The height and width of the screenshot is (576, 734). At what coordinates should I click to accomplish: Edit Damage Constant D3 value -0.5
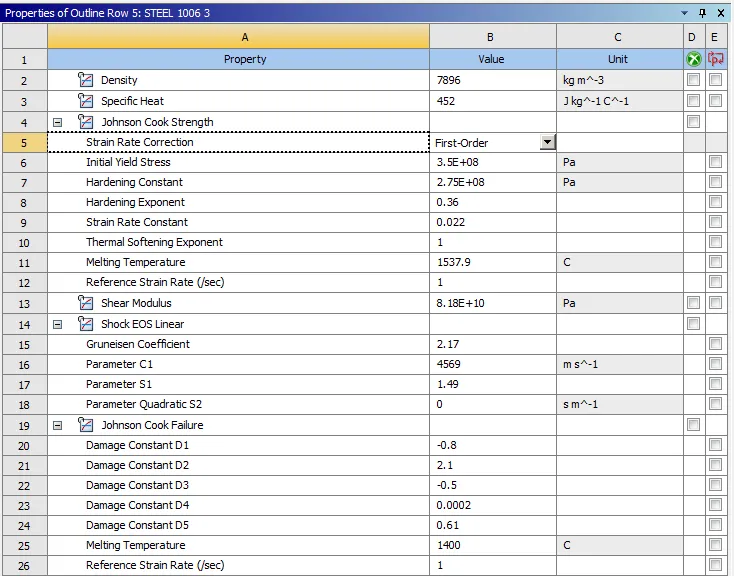click(x=493, y=485)
